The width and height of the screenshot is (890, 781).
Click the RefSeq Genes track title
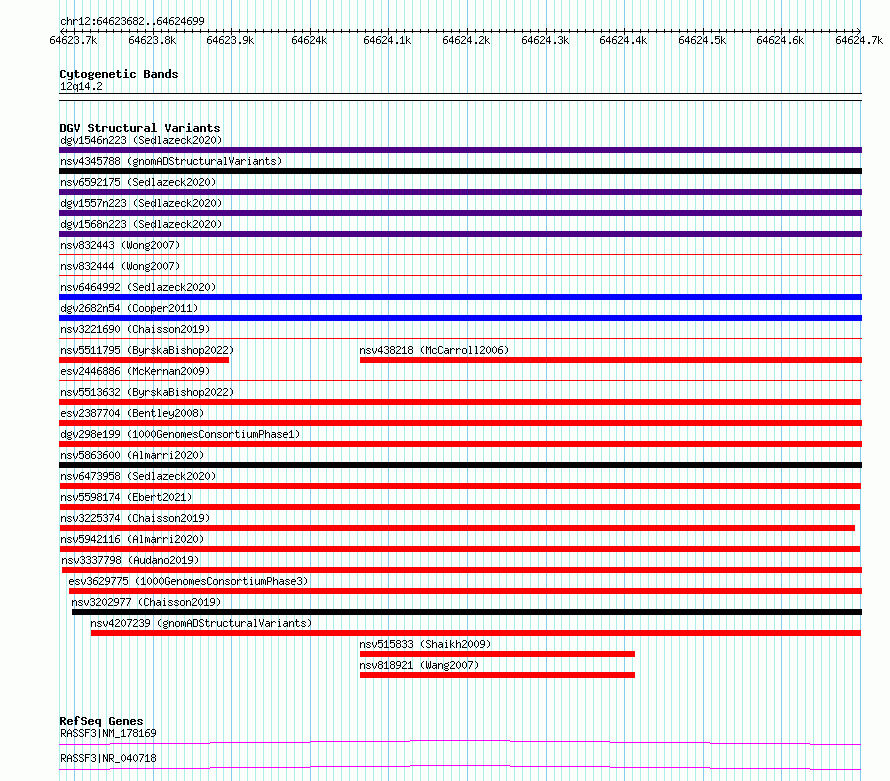(101, 721)
